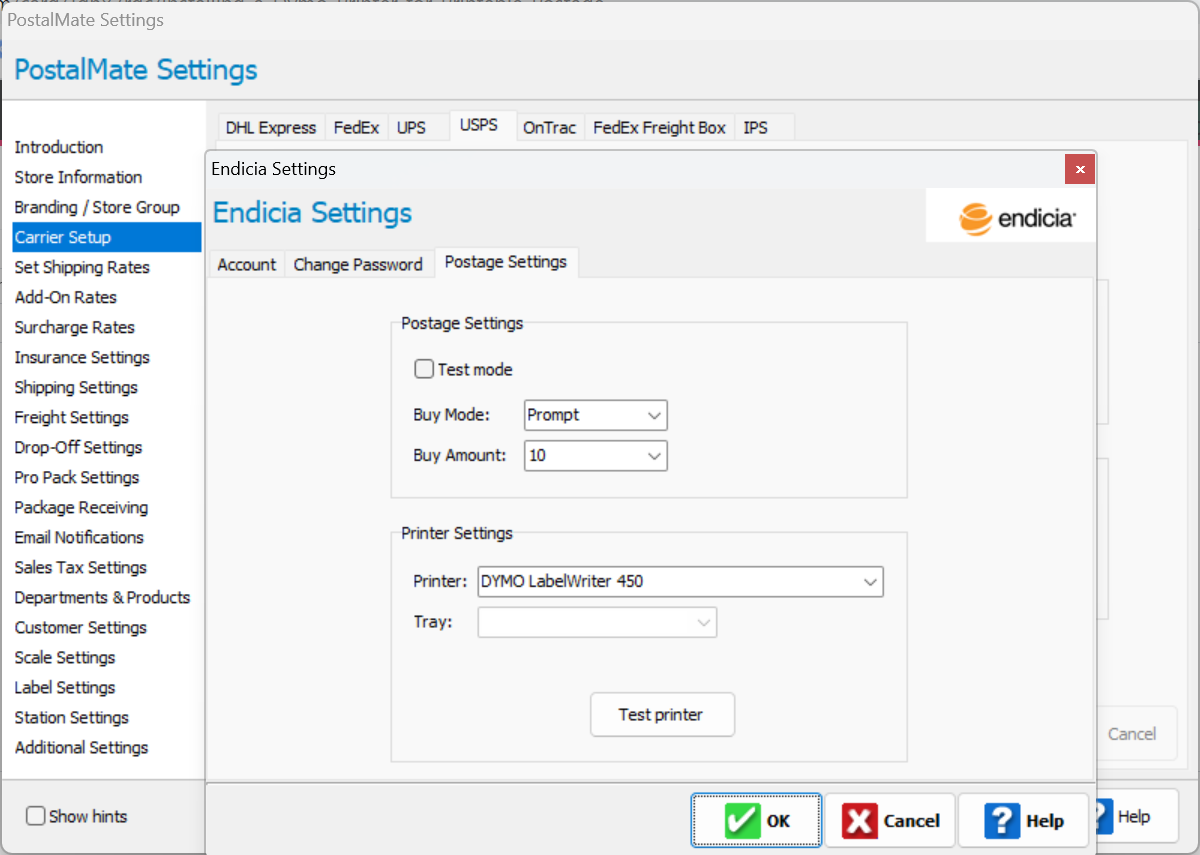Open Departments & Products settings
This screenshot has width=1200, height=855.
(102, 597)
